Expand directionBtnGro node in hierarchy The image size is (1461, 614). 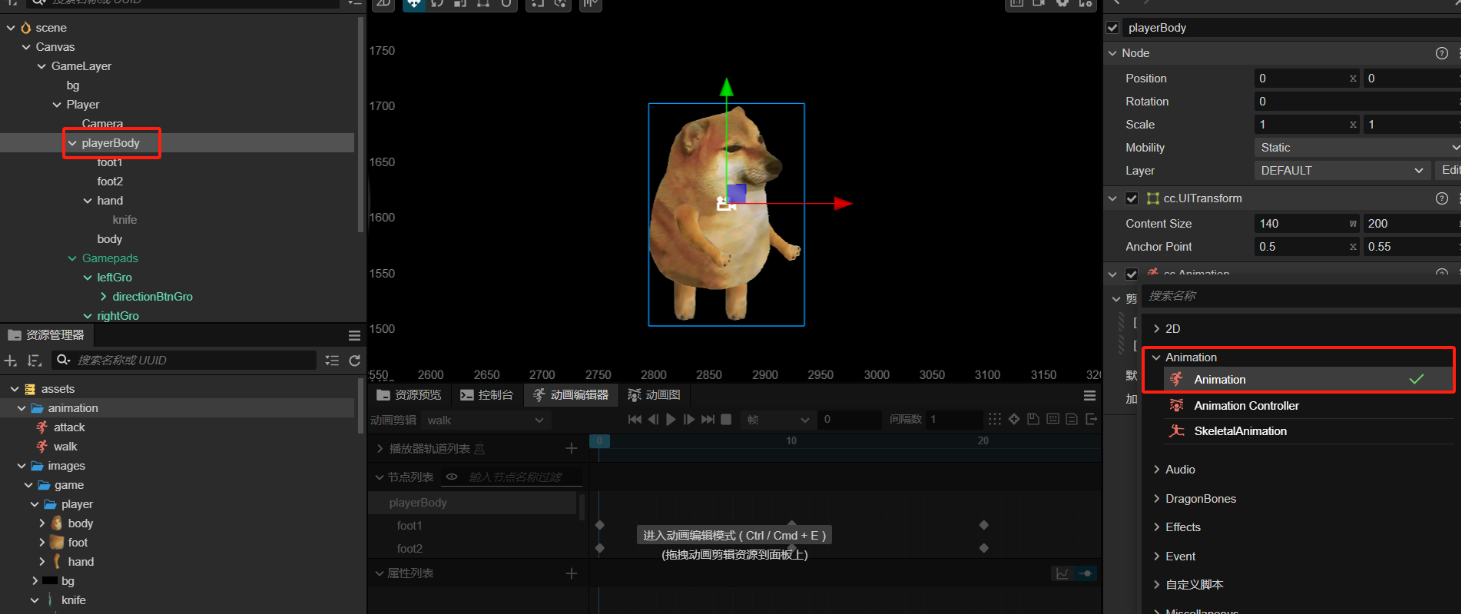pyautogui.click(x=103, y=297)
